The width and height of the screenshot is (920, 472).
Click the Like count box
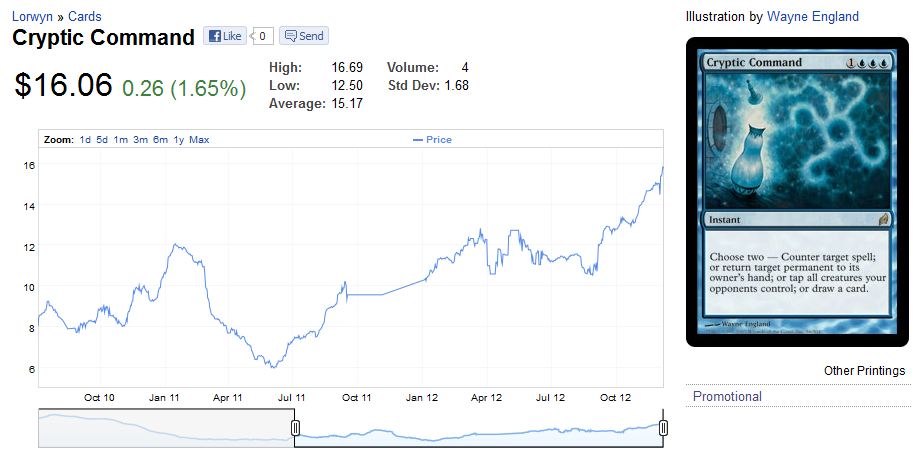(262, 36)
